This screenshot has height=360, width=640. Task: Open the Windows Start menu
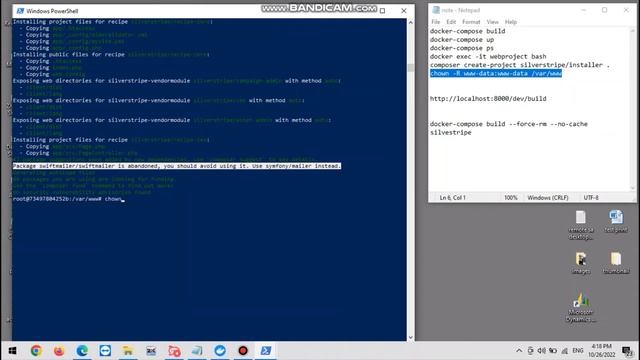(12, 351)
